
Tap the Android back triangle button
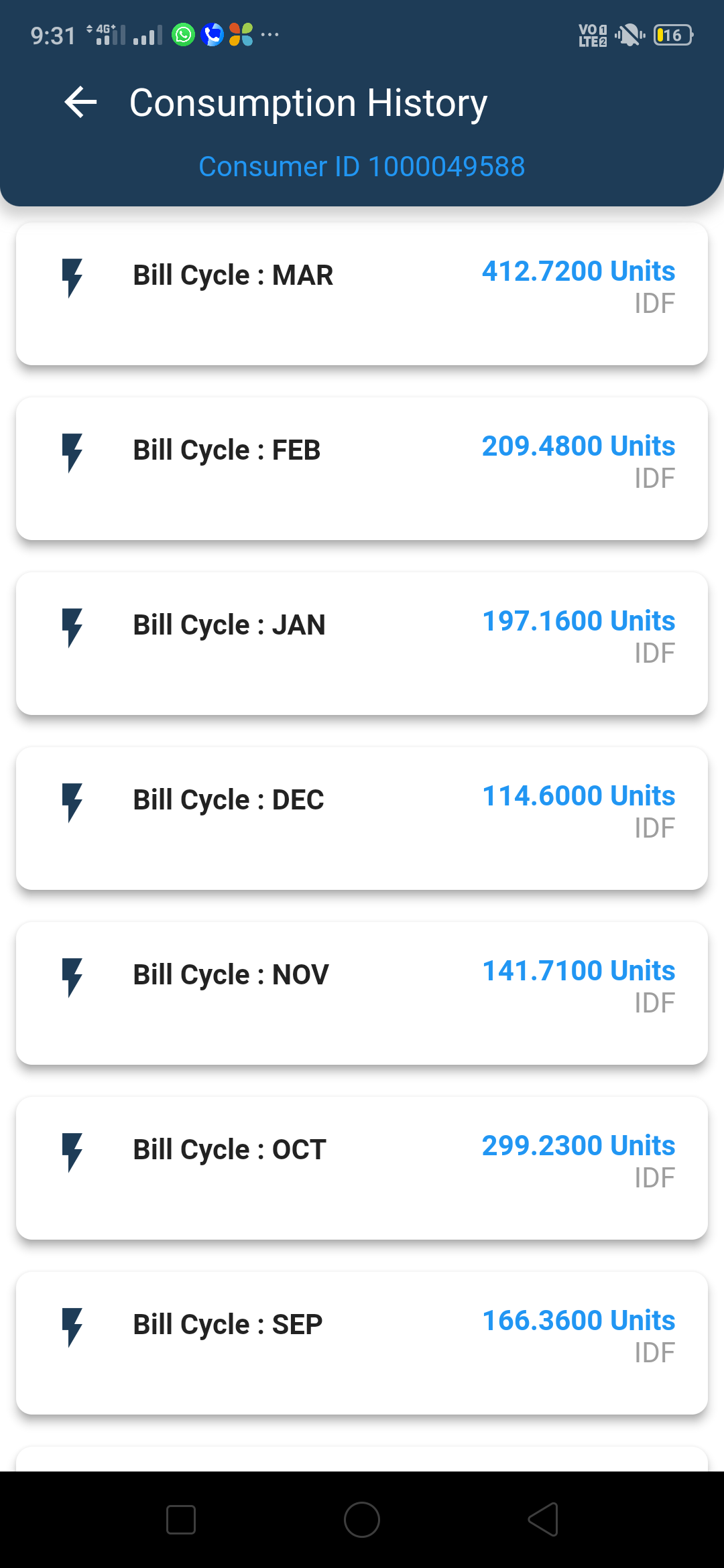544,1519
